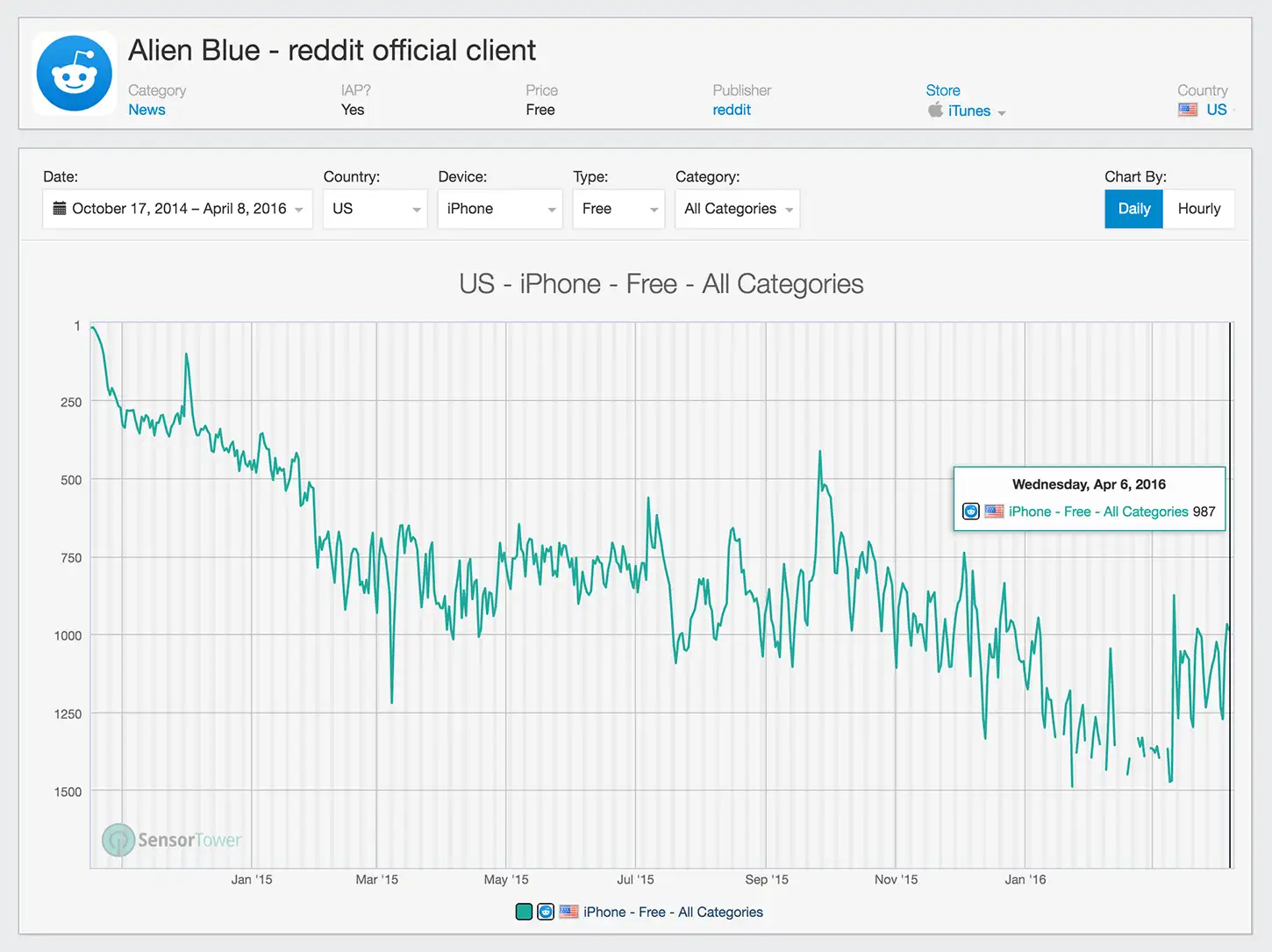Switch the chart to Hourly view
The height and width of the screenshot is (952, 1272).
click(1199, 209)
